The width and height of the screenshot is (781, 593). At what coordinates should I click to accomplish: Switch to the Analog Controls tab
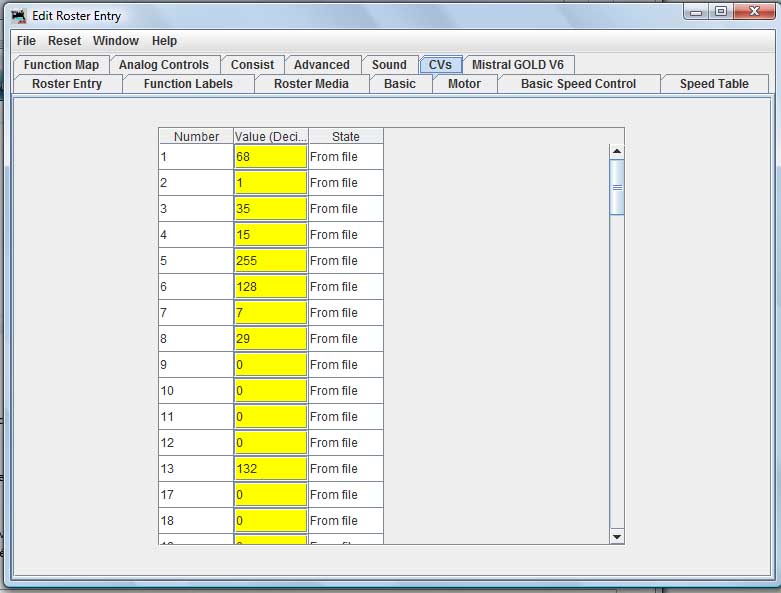(x=163, y=65)
